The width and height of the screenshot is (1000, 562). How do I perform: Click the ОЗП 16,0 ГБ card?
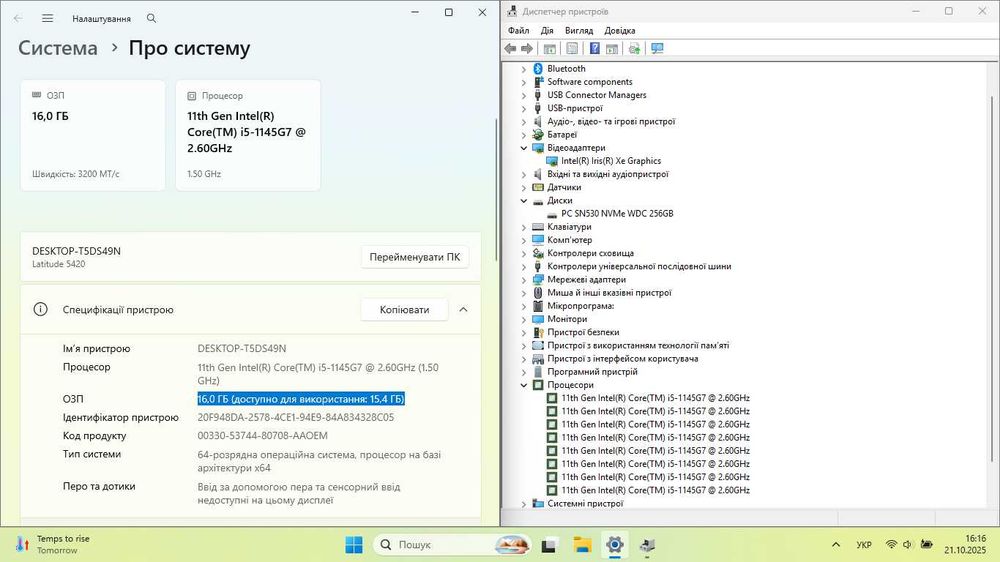coord(93,135)
